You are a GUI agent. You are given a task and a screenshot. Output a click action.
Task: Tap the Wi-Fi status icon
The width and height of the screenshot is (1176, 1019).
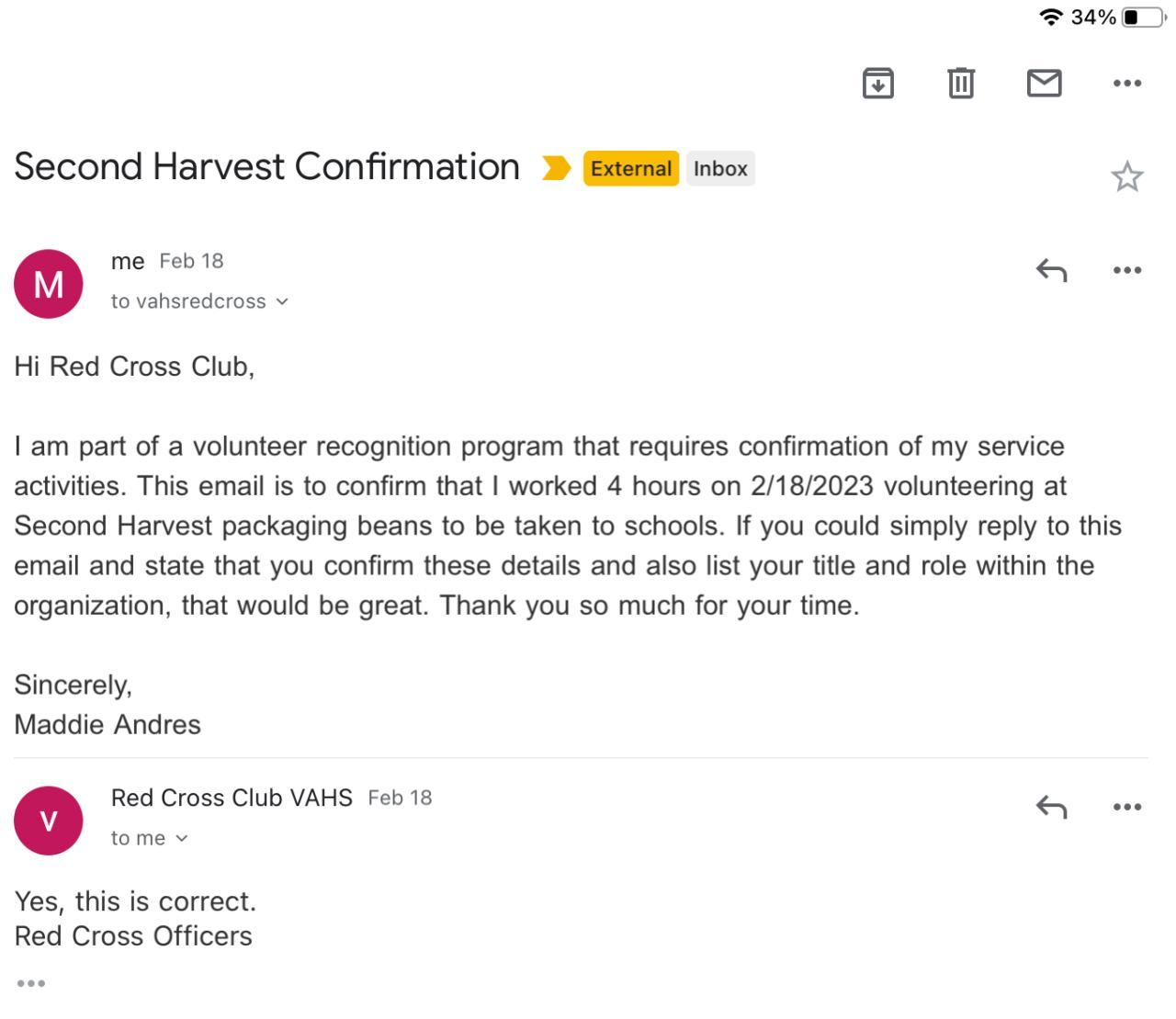coord(1050,17)
